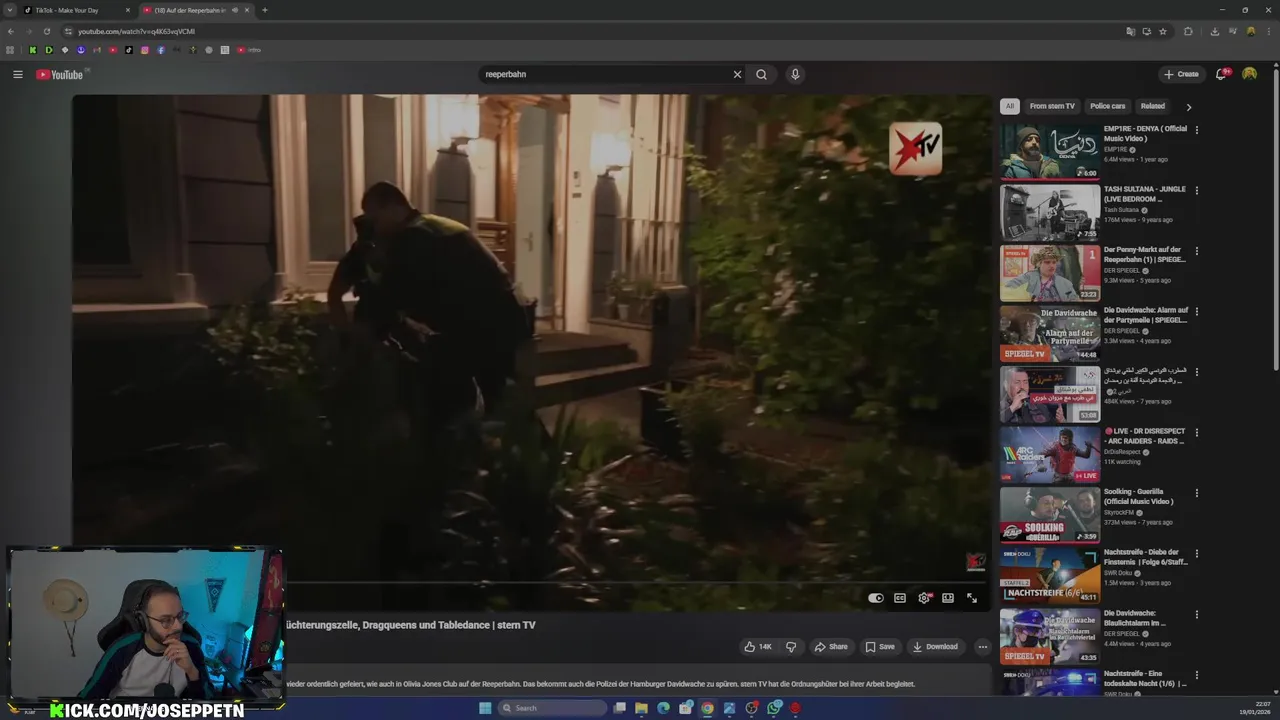Open Chrome downloads tray
Viewport: 1280px width, 720px height.
pyautogui.click(x=1214, y=31)
